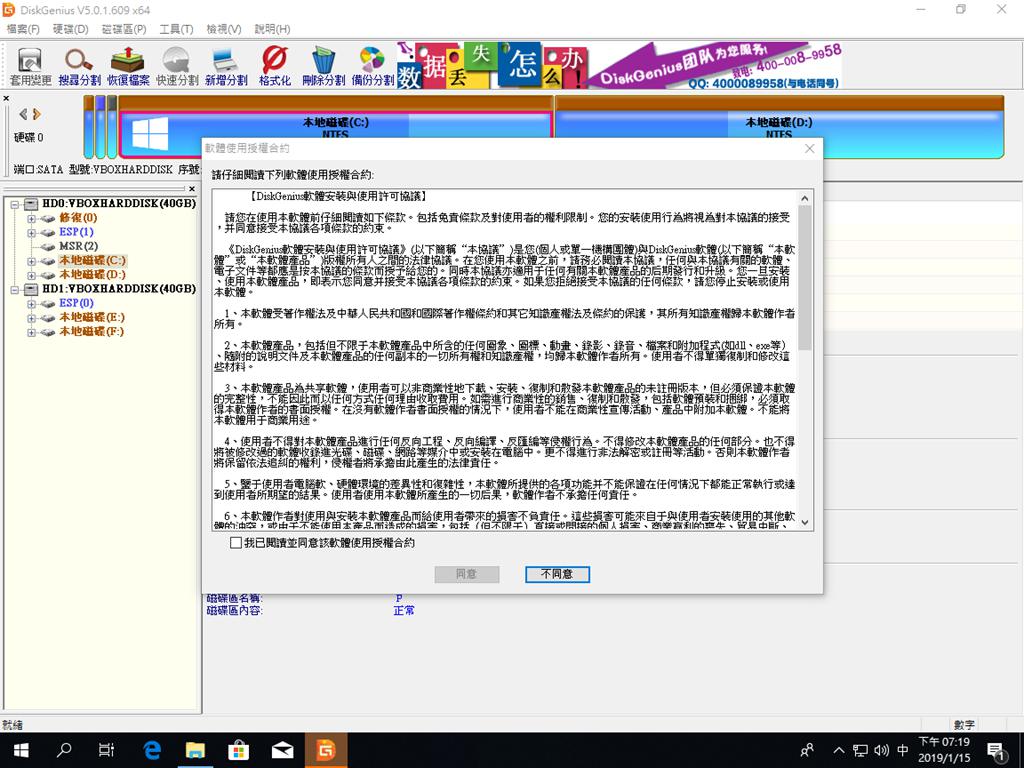Expand the ESP(1) partition node
This screenshot has height=768, width=1024.
click(31, 232)
